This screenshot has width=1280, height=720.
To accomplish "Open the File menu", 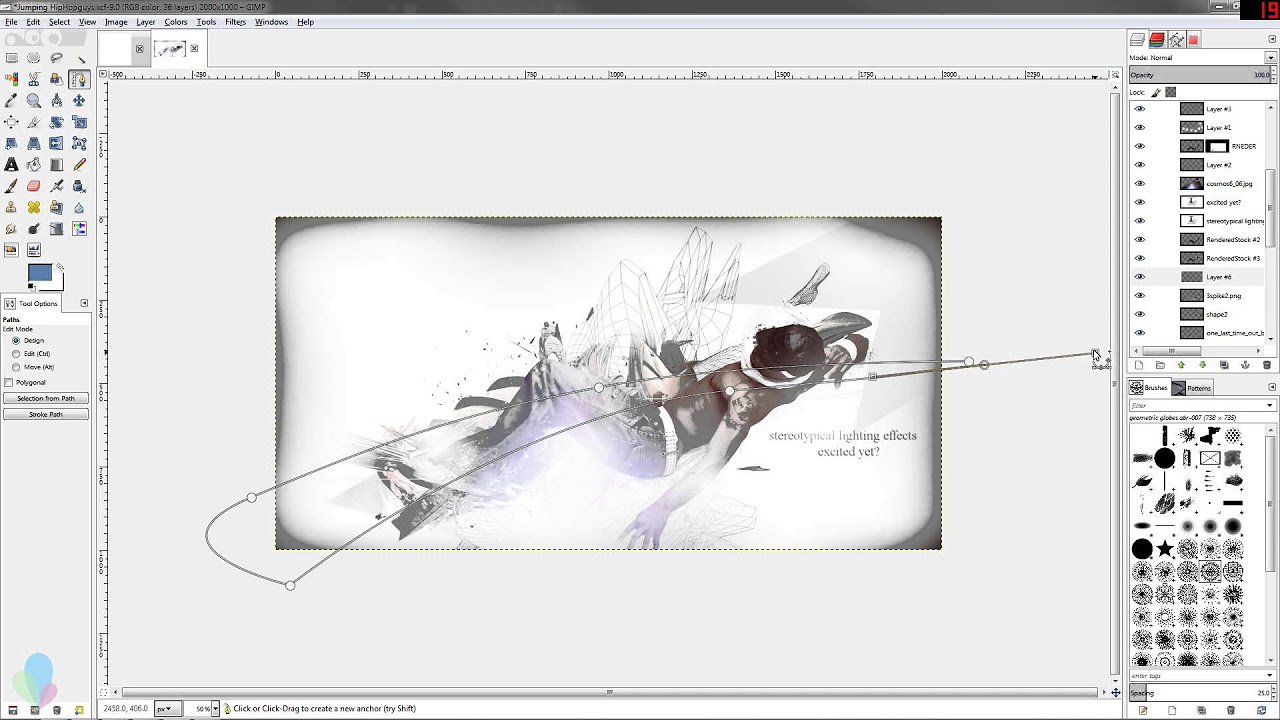I will tap(11, 22).
